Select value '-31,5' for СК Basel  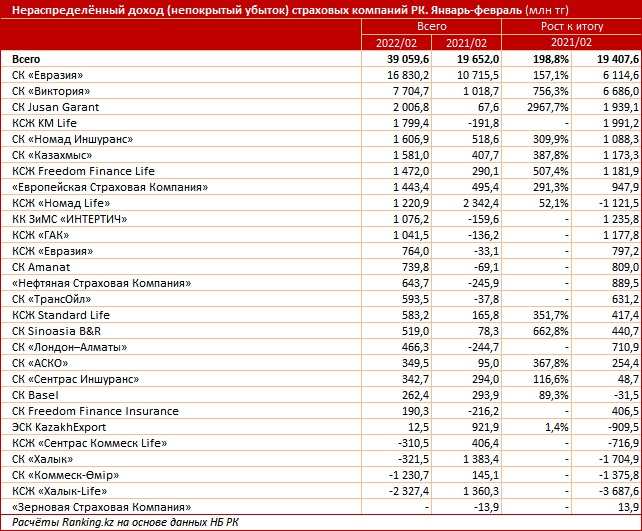[625, 395]
